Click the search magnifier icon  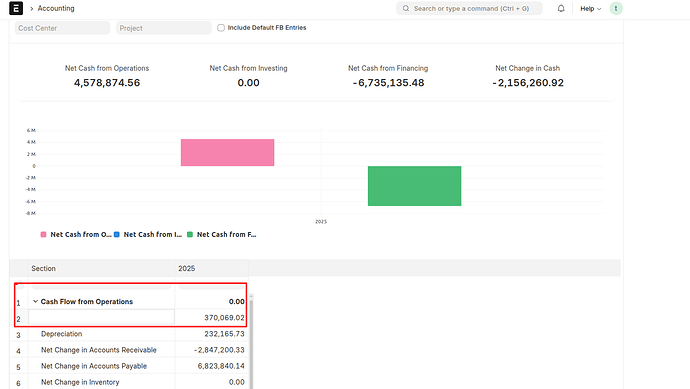click(x=406, y=8)
